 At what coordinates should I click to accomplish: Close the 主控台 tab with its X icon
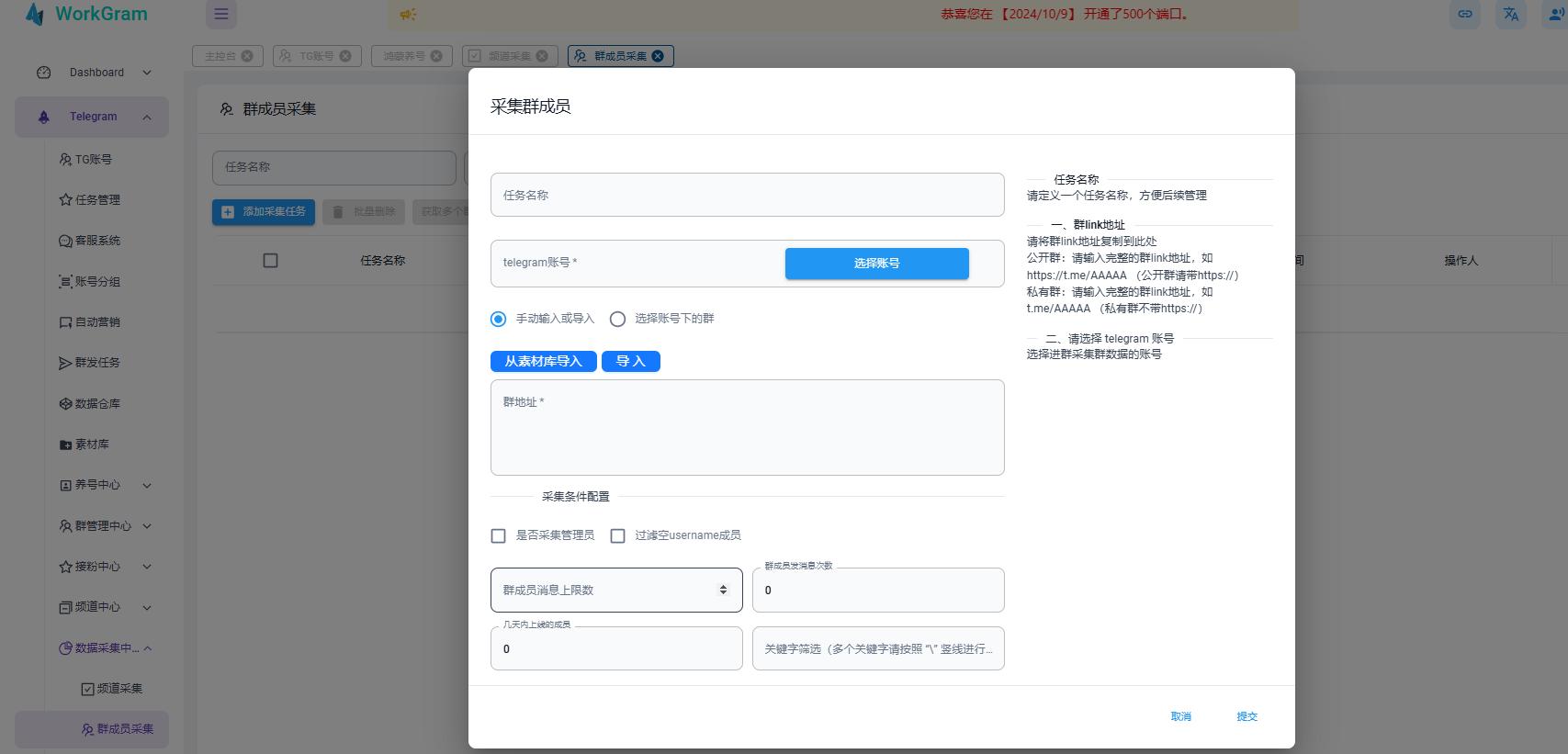click(x=247, y=56)
